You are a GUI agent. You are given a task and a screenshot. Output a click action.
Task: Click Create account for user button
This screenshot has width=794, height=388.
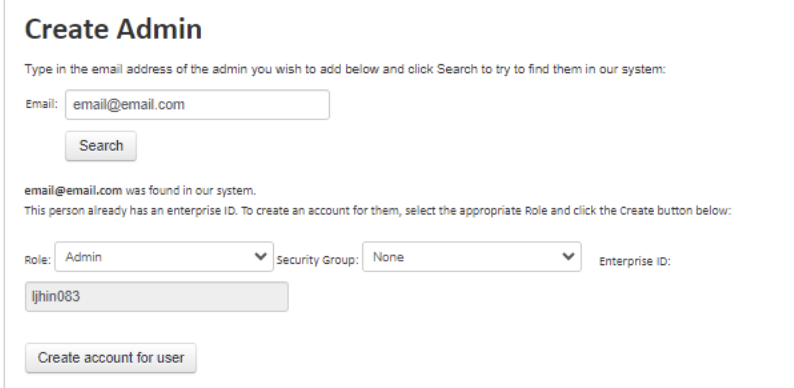[x=111, y=358]
